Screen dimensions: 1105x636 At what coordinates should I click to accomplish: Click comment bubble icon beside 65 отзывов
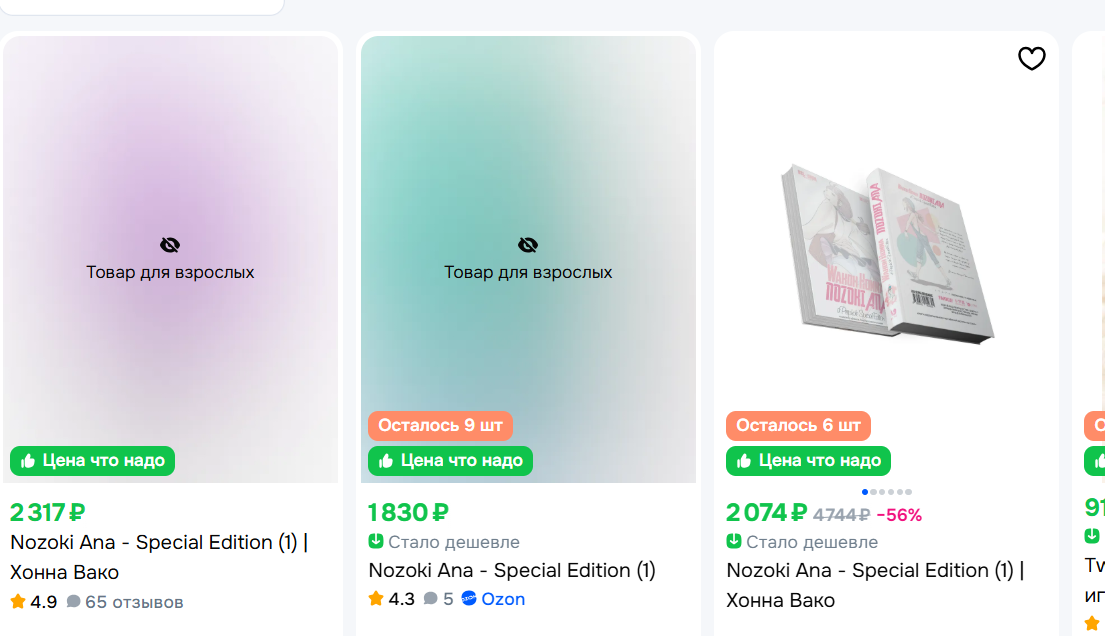click(x=73, y=602)
